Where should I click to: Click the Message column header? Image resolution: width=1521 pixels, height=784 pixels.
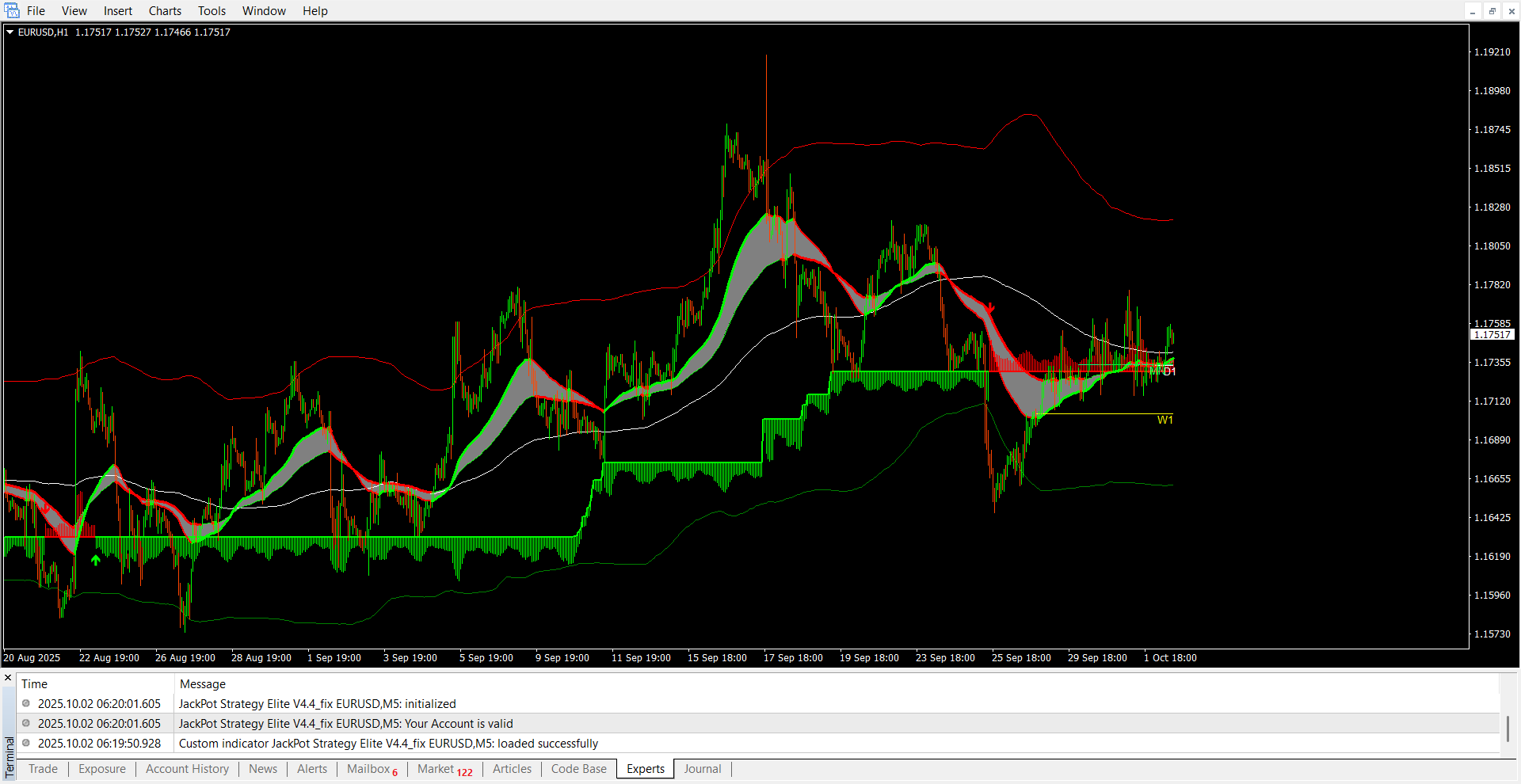203,684
